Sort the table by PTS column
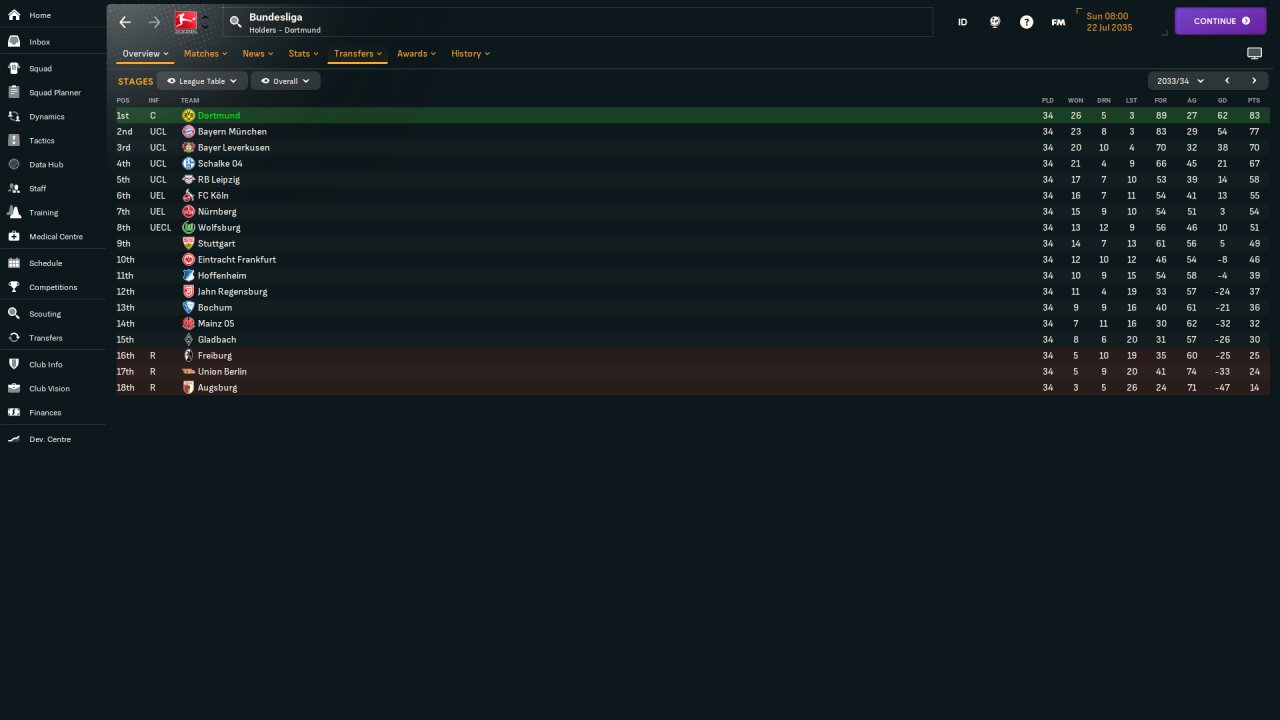This screenshot has width=1280, height=720. click(x=1254, y=100)
